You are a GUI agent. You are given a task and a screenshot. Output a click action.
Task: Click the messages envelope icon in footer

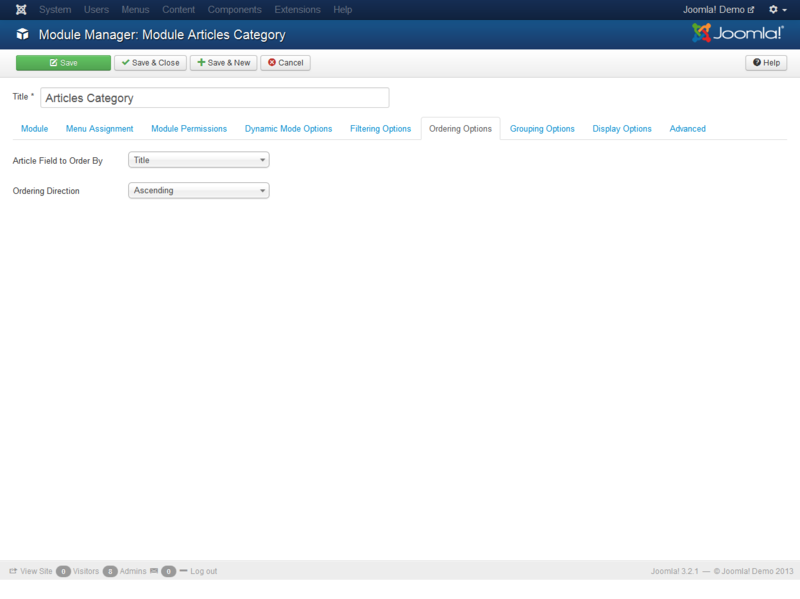[154, 571]
